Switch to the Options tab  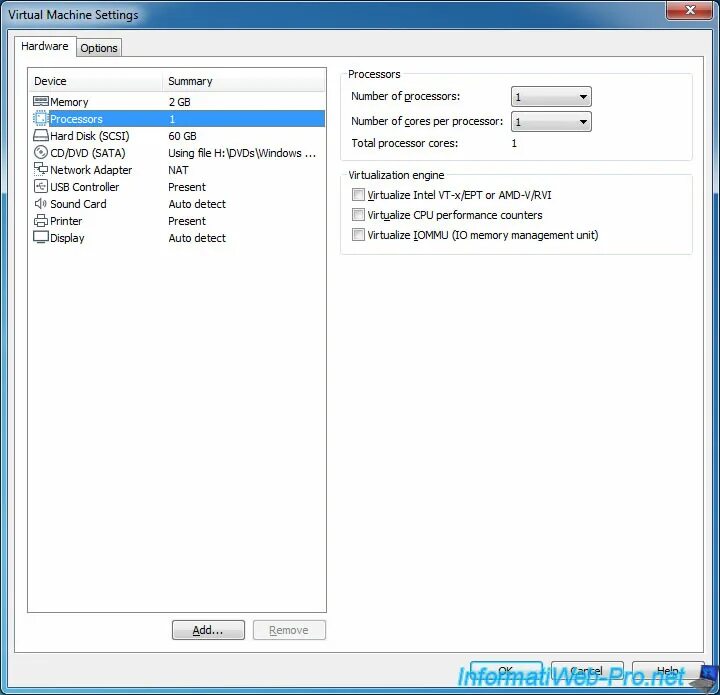point(99,48)
